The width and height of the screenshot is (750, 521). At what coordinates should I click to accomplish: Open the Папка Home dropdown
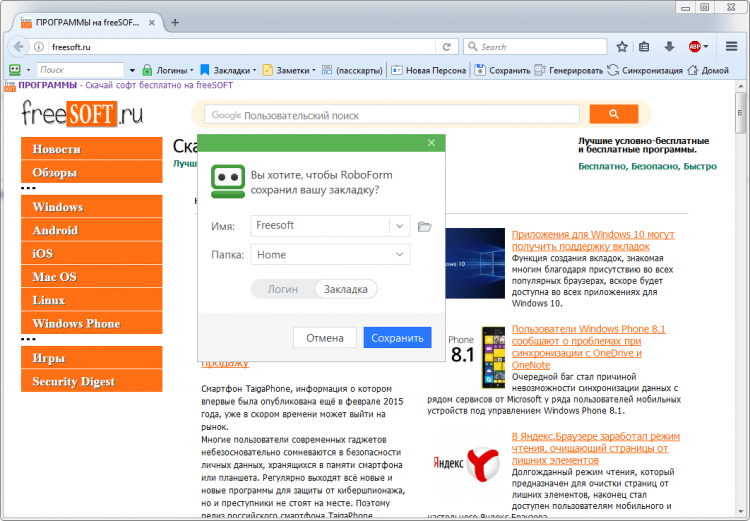pos(330,255)
